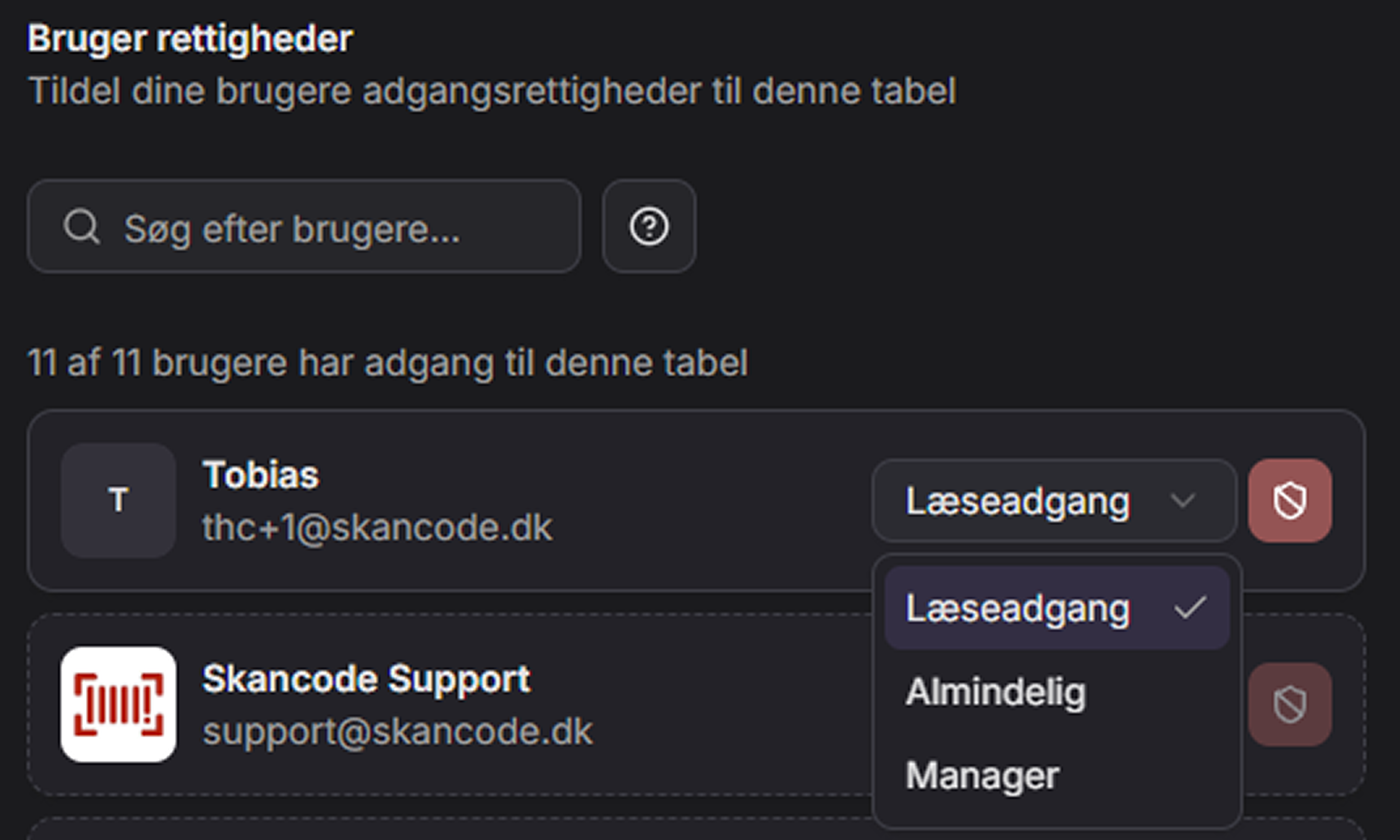Click the "T" avatar for Tobias
This screenshot has width=1400, height=840.
[x=118, y=500]
